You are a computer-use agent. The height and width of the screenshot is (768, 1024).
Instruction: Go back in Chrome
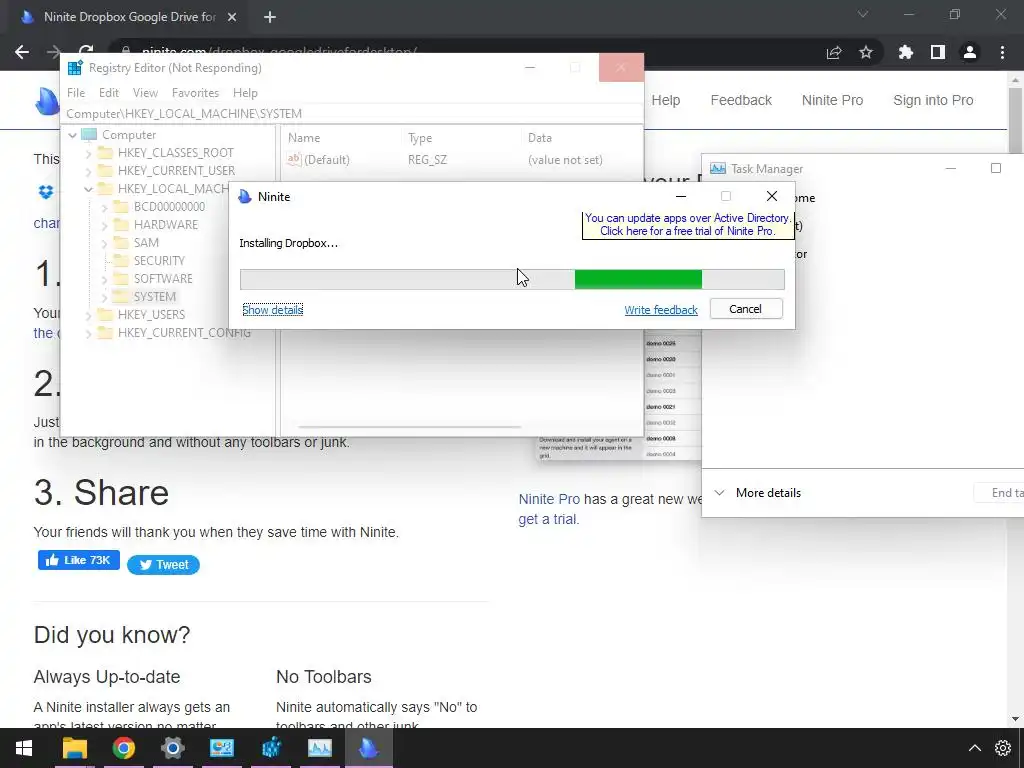point(22,52)
